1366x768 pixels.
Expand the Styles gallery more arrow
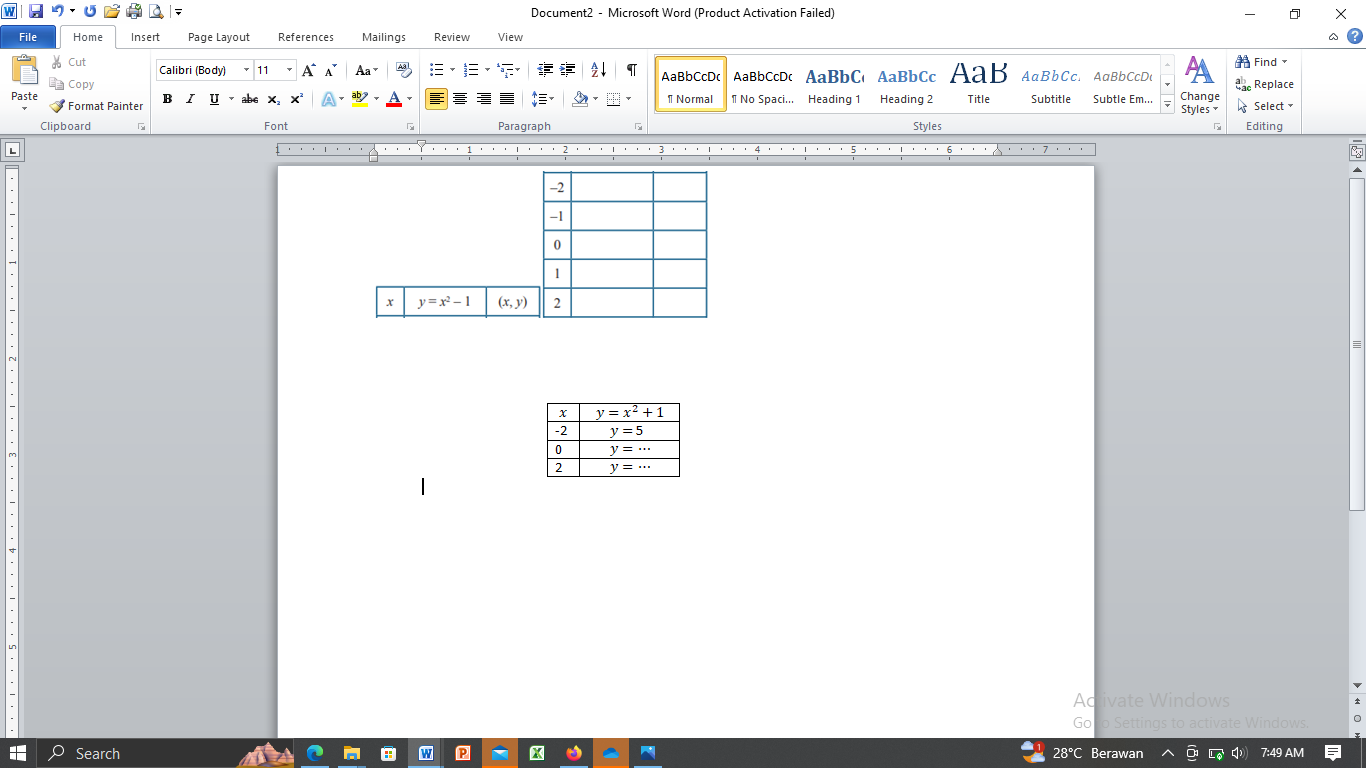click(x=1167, y=105)
